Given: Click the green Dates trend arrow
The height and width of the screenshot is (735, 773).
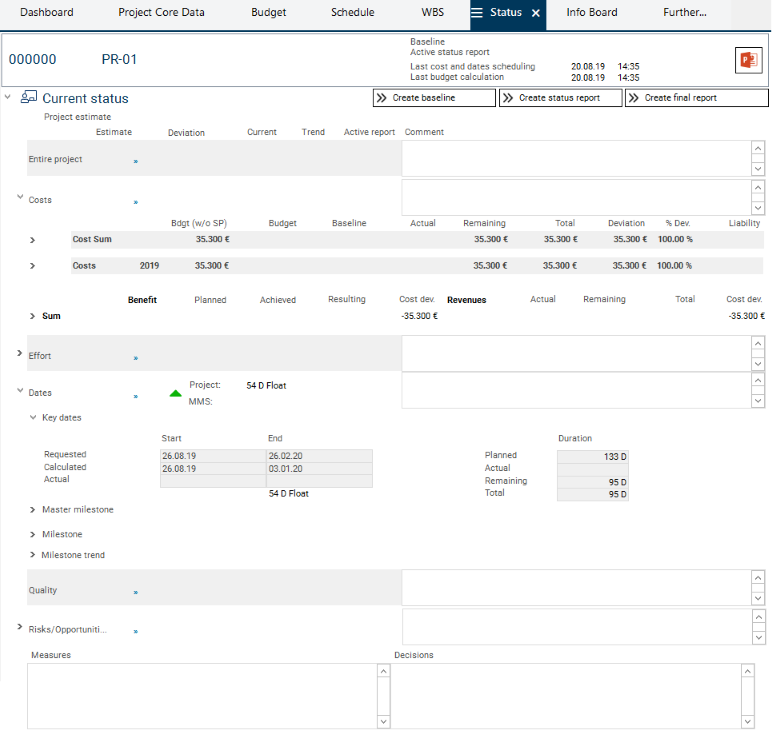Looking at the screenshot, I should (x=176, y=393).
